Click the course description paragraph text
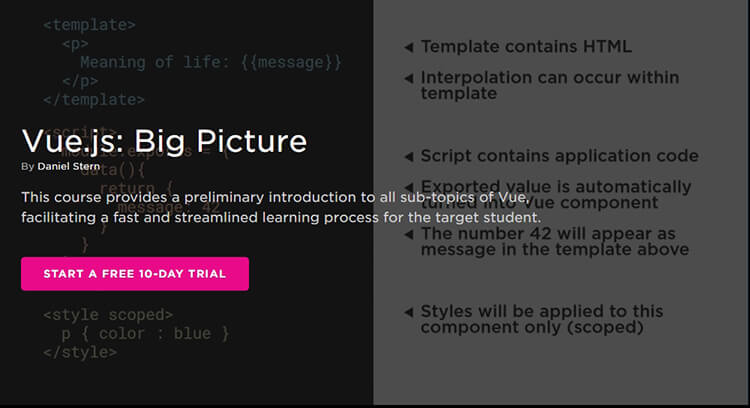Viewport: 750px width, 408px height. point(281,207)
